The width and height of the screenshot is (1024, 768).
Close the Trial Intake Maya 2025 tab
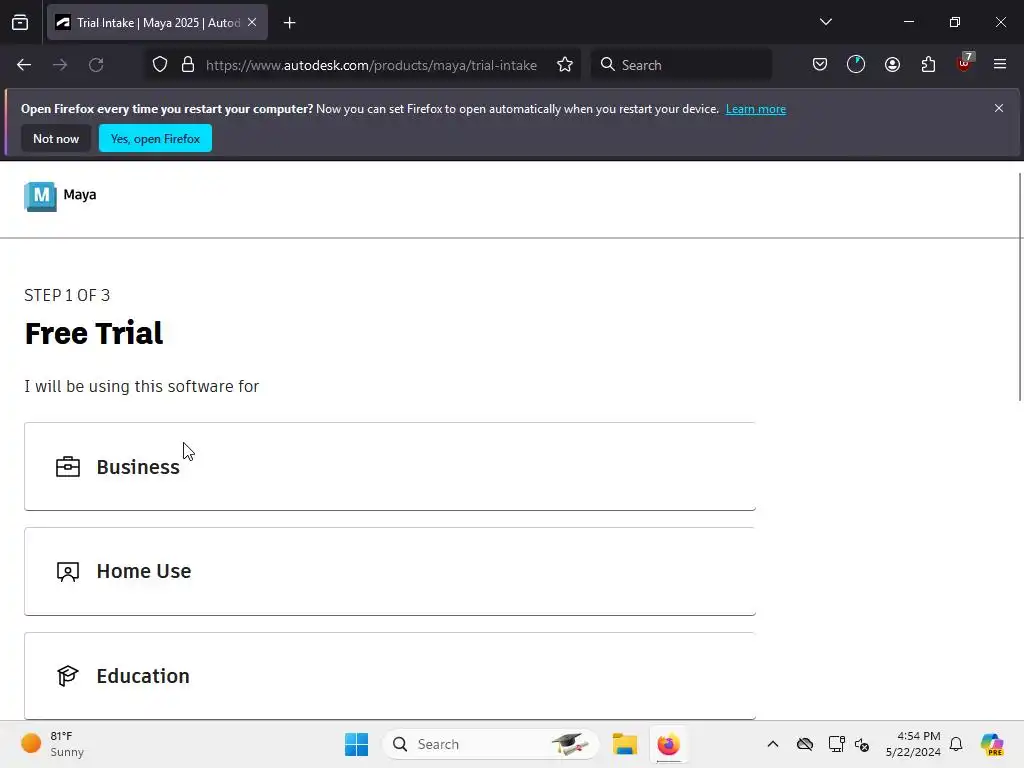[x=252, y=22]
